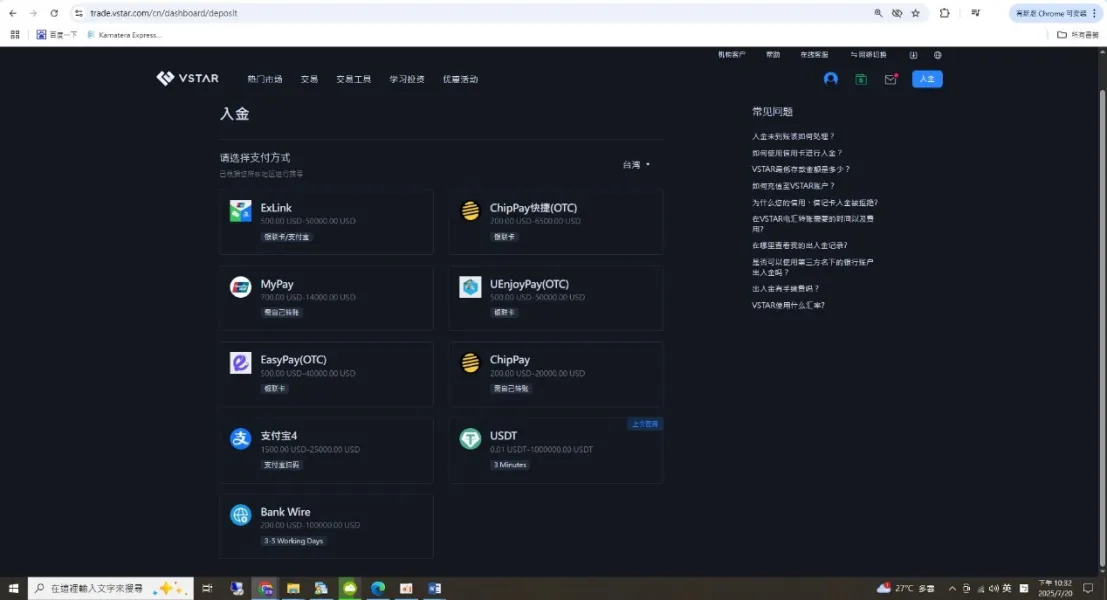Click the browser back arrow
The image size is (1107, 600).
(x=13, y=13)
